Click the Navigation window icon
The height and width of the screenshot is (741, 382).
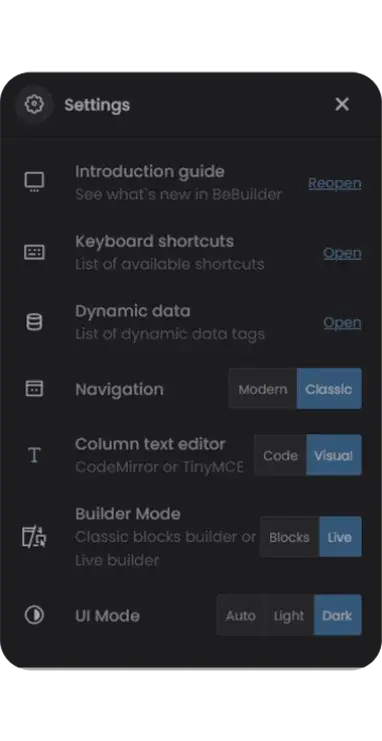[34, 388]
